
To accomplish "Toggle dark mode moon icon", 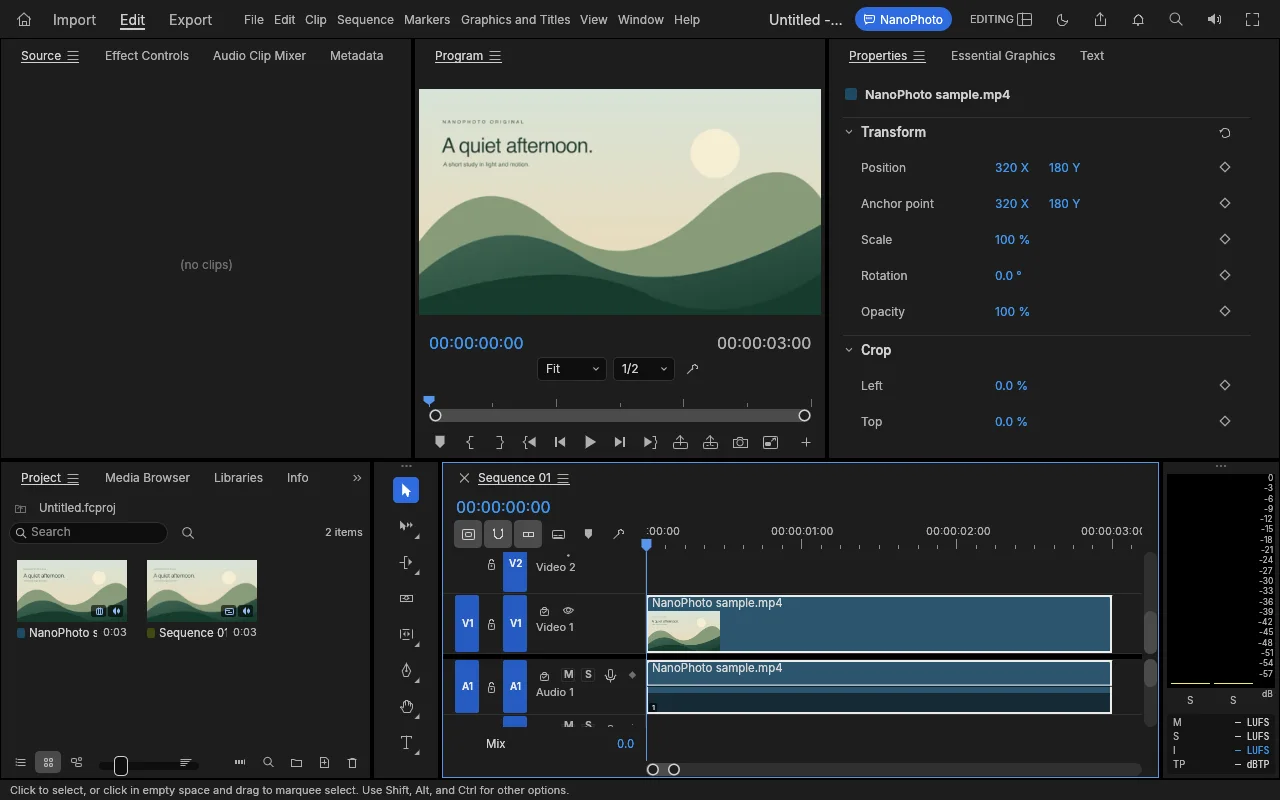I will [1062, 19].
